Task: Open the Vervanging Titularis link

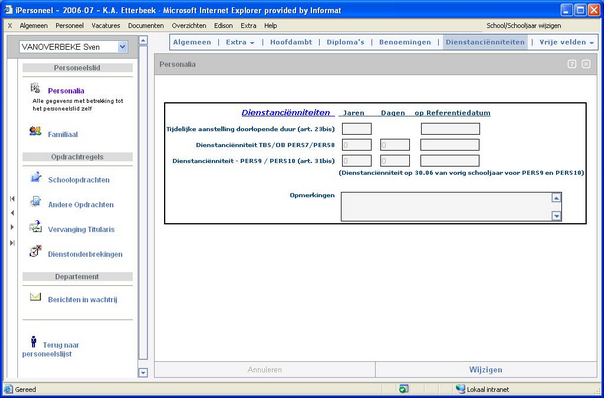Action: [x=81, y=229]
